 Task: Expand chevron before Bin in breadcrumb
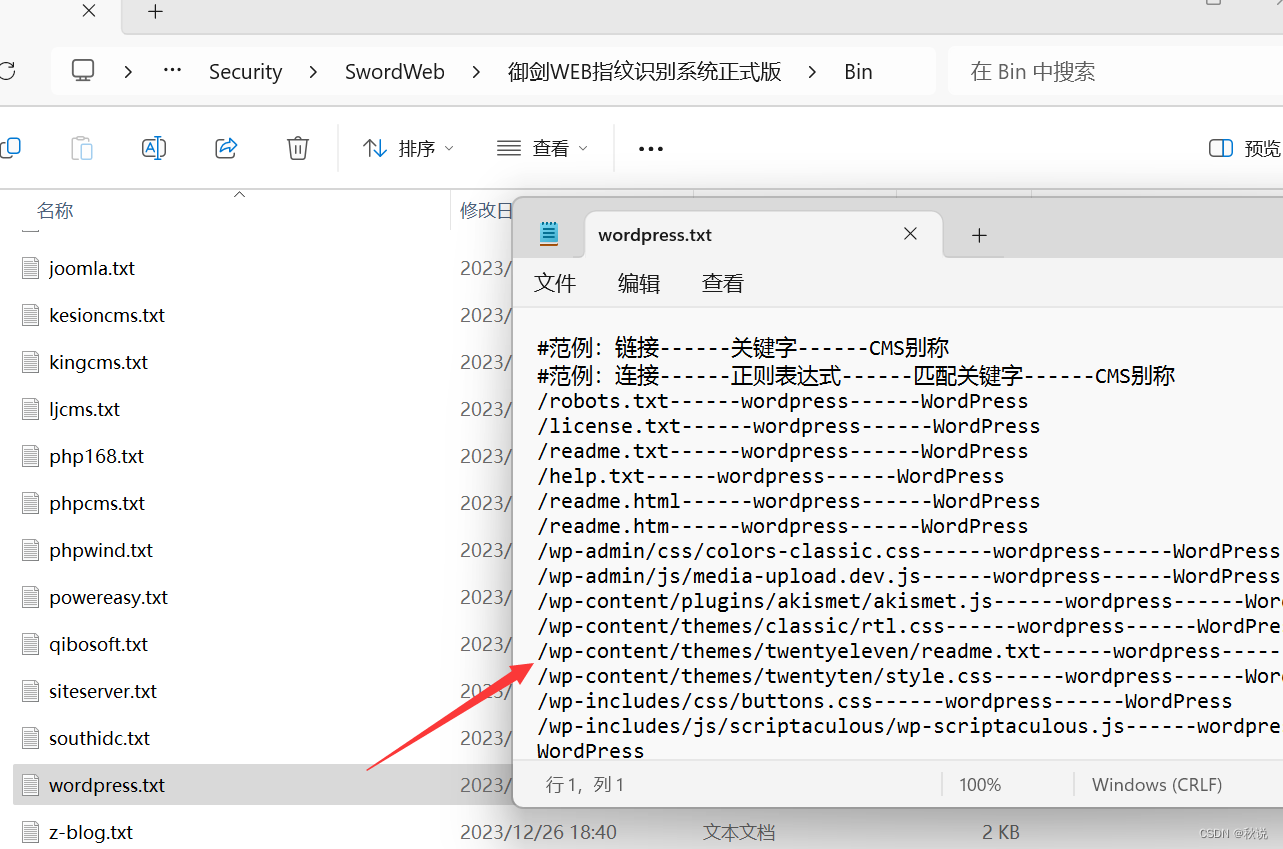tap(812, 72)
